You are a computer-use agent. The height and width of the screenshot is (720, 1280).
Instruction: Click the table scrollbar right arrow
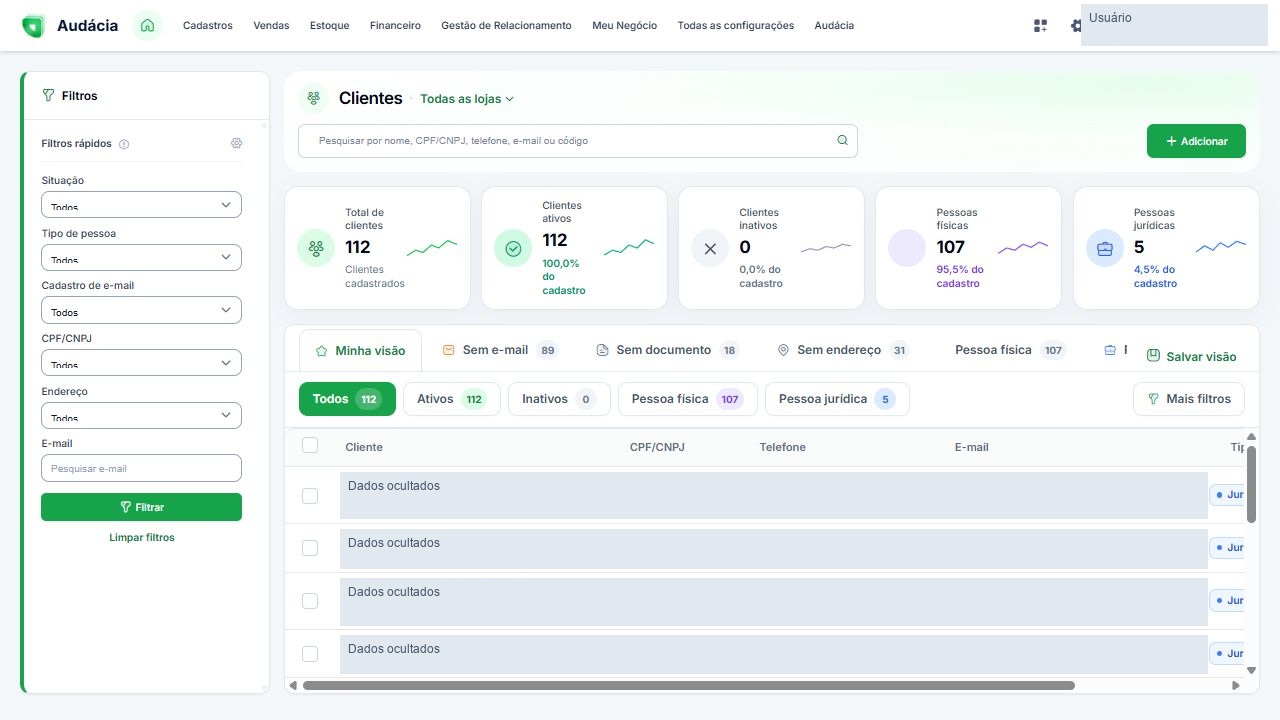(1236, 686)
